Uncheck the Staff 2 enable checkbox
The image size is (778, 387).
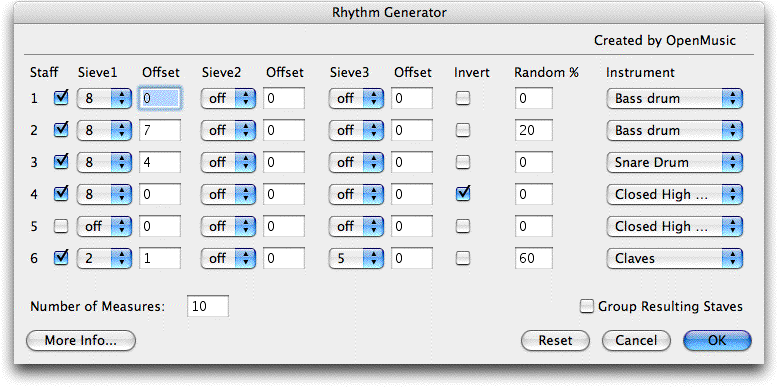61,130
